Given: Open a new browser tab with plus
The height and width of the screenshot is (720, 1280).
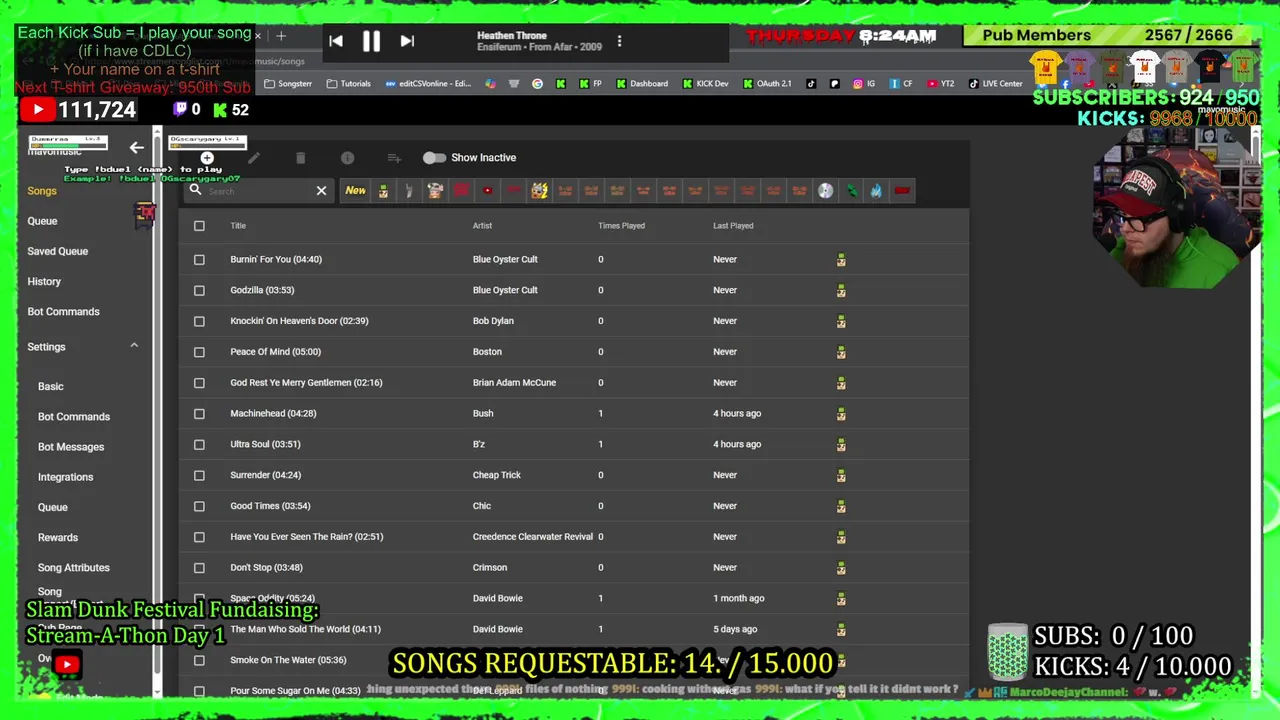Looking at the screenshot, I should click(281, 36).
